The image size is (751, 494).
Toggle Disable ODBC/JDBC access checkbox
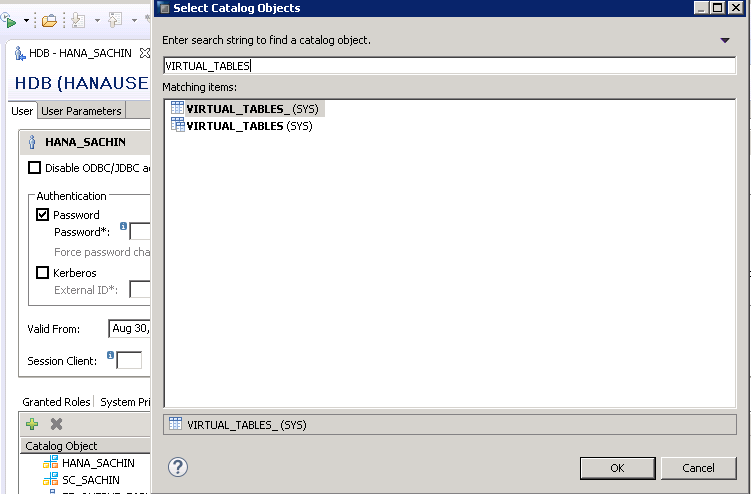(x=34, y=168)
